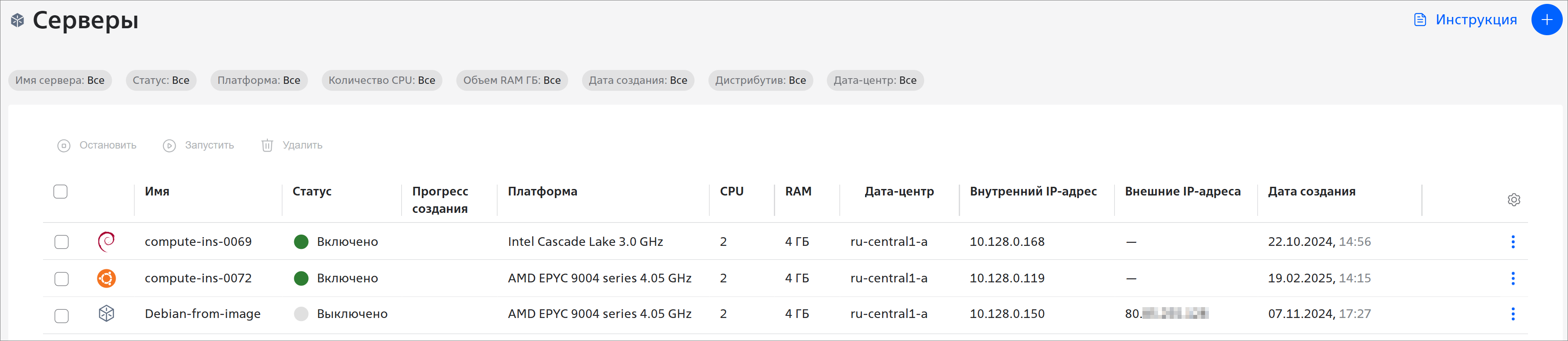The width and height of the screenshot is (1568, 341).
Task: Select checkbox for compute-ins-0069 row
Action: [61, 242]
